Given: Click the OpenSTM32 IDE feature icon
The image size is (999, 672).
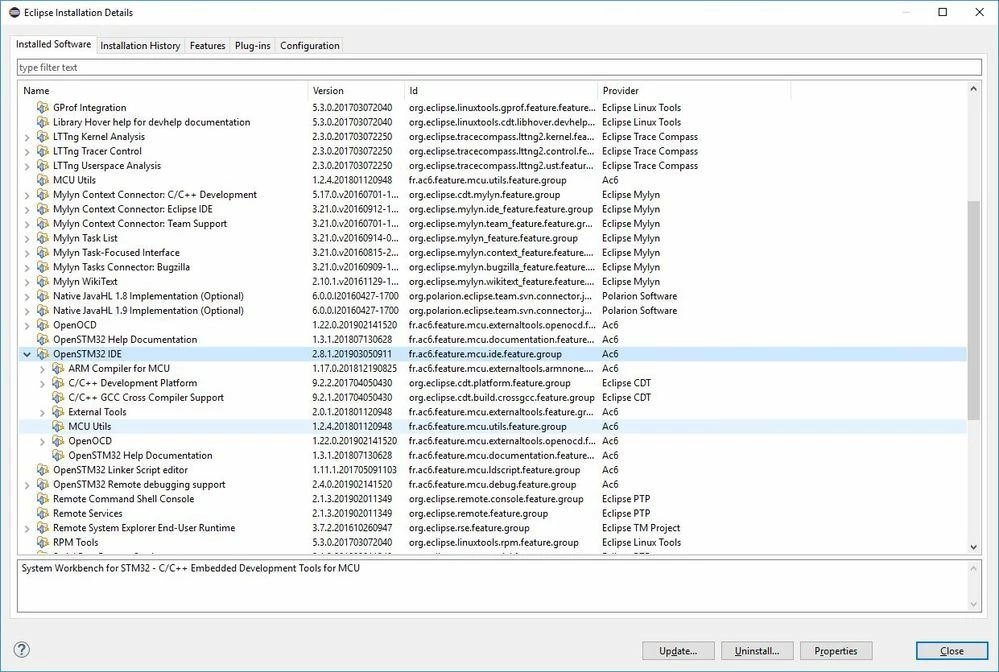Looking at the screenshot, I should (43, 354).
